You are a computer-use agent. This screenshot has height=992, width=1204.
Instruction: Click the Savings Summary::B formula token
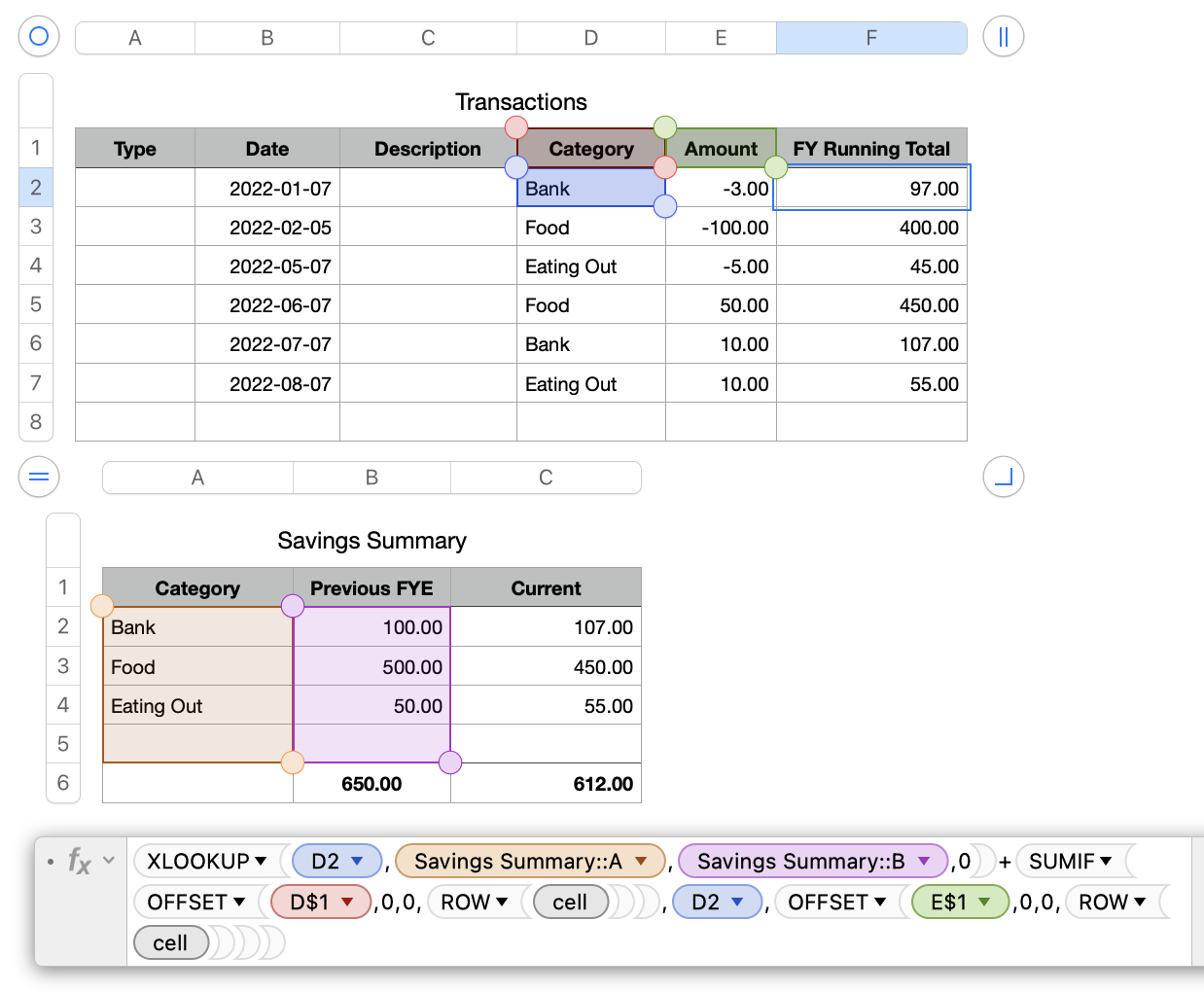pyautogui.click(x=800, y=861)
